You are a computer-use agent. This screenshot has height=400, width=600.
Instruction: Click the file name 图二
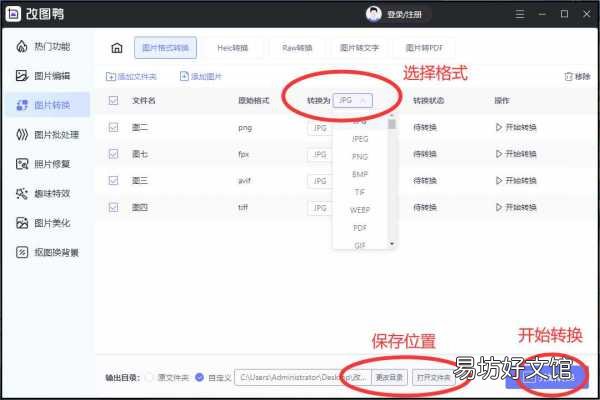click(140, 127)
